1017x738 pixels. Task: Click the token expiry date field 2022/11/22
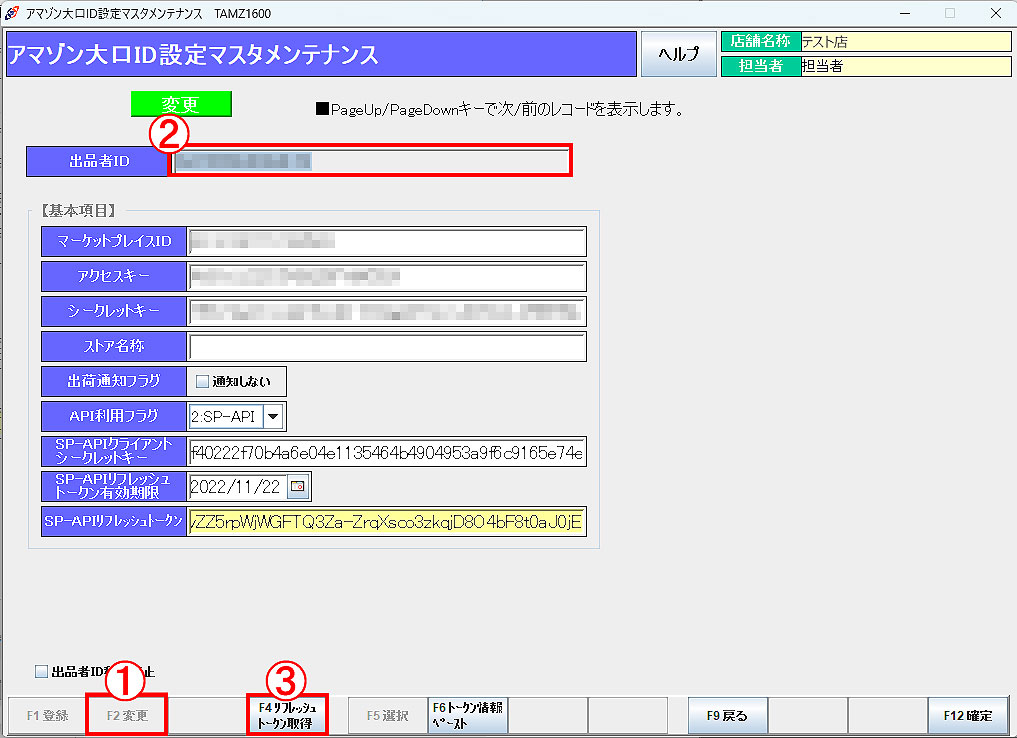pos(236,487)
